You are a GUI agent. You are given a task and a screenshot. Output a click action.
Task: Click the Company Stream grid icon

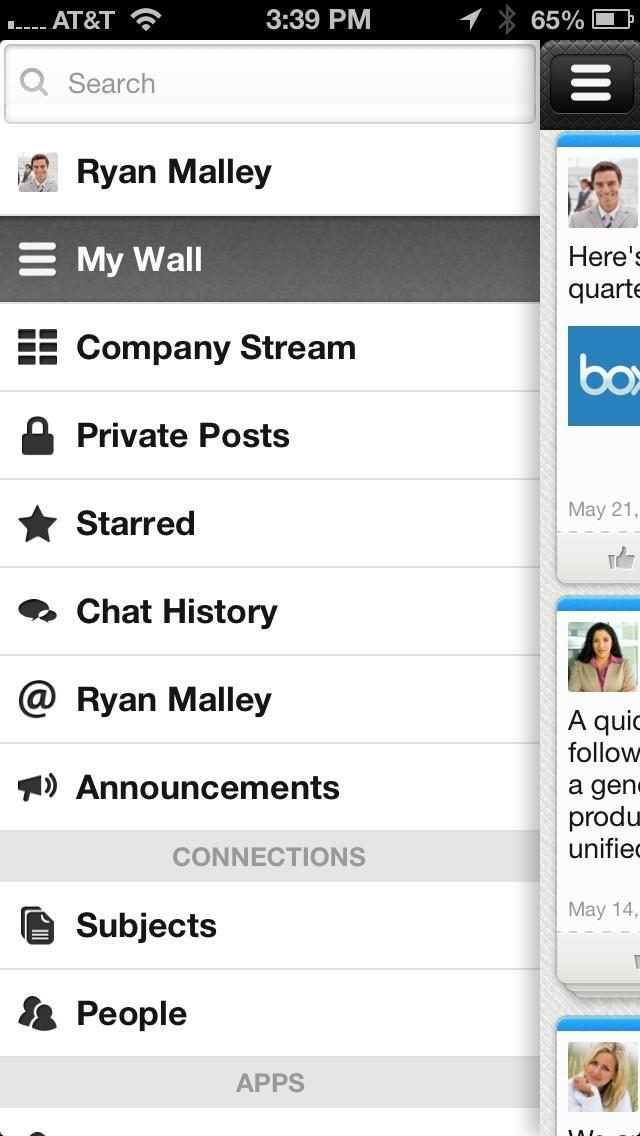coord(38,347)
